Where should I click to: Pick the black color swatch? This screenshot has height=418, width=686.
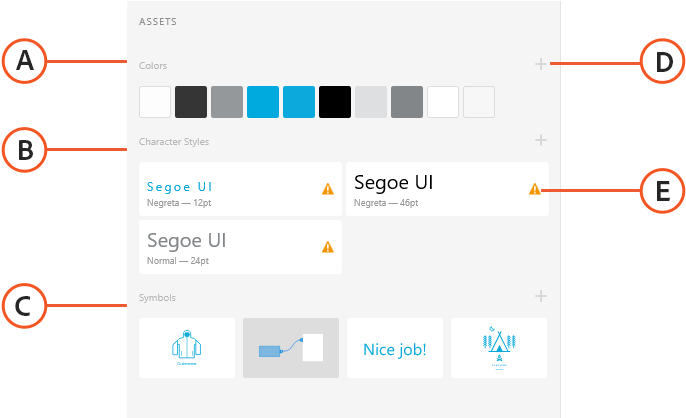pos(335,102)
